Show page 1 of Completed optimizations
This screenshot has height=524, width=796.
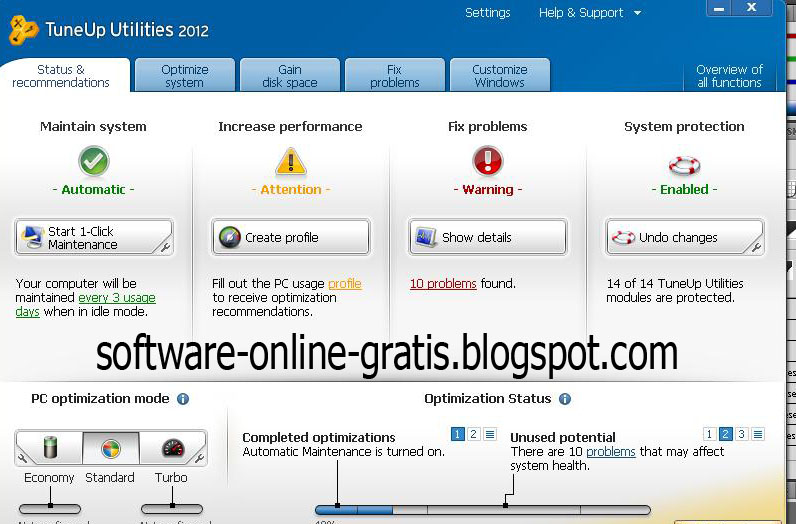457,434
